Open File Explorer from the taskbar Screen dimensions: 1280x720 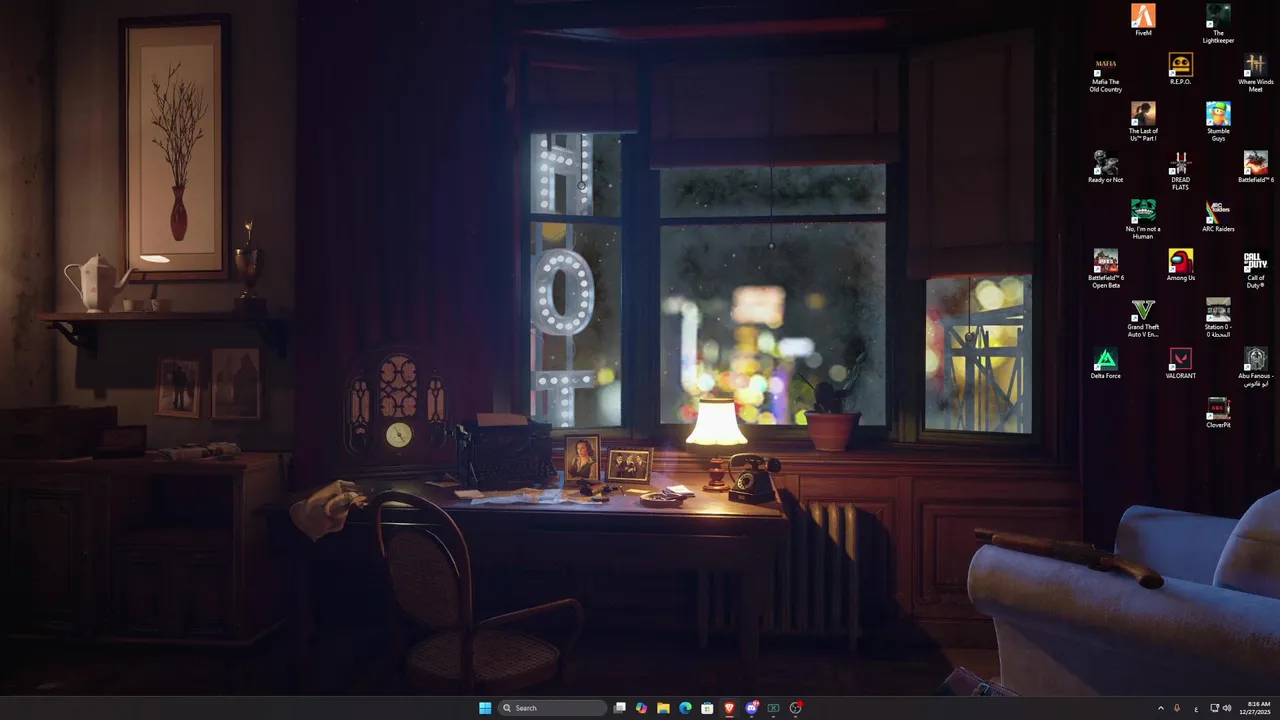(x=663, y=708)
